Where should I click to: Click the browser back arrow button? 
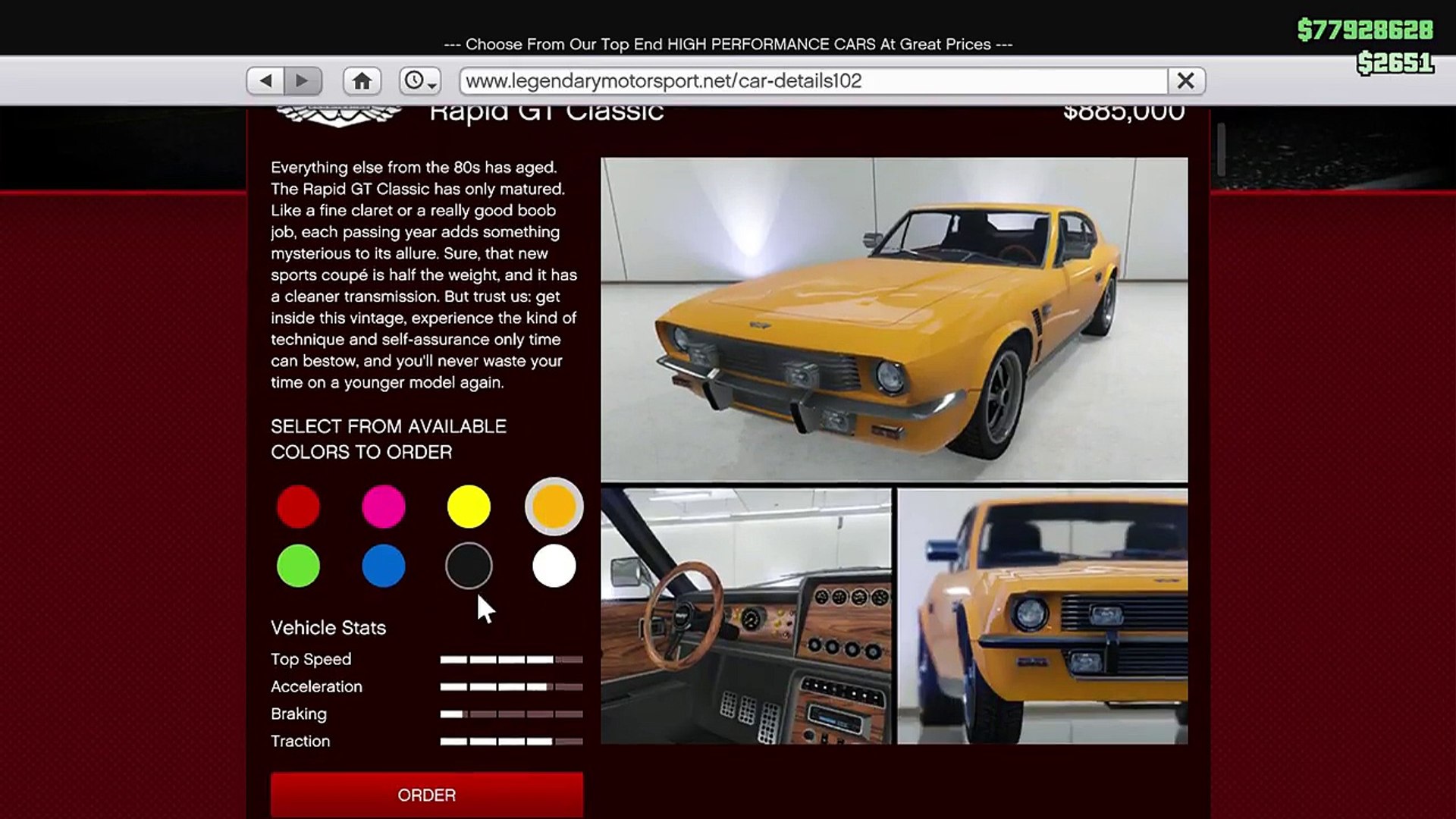pyautogui.click(x=265, y=80)
